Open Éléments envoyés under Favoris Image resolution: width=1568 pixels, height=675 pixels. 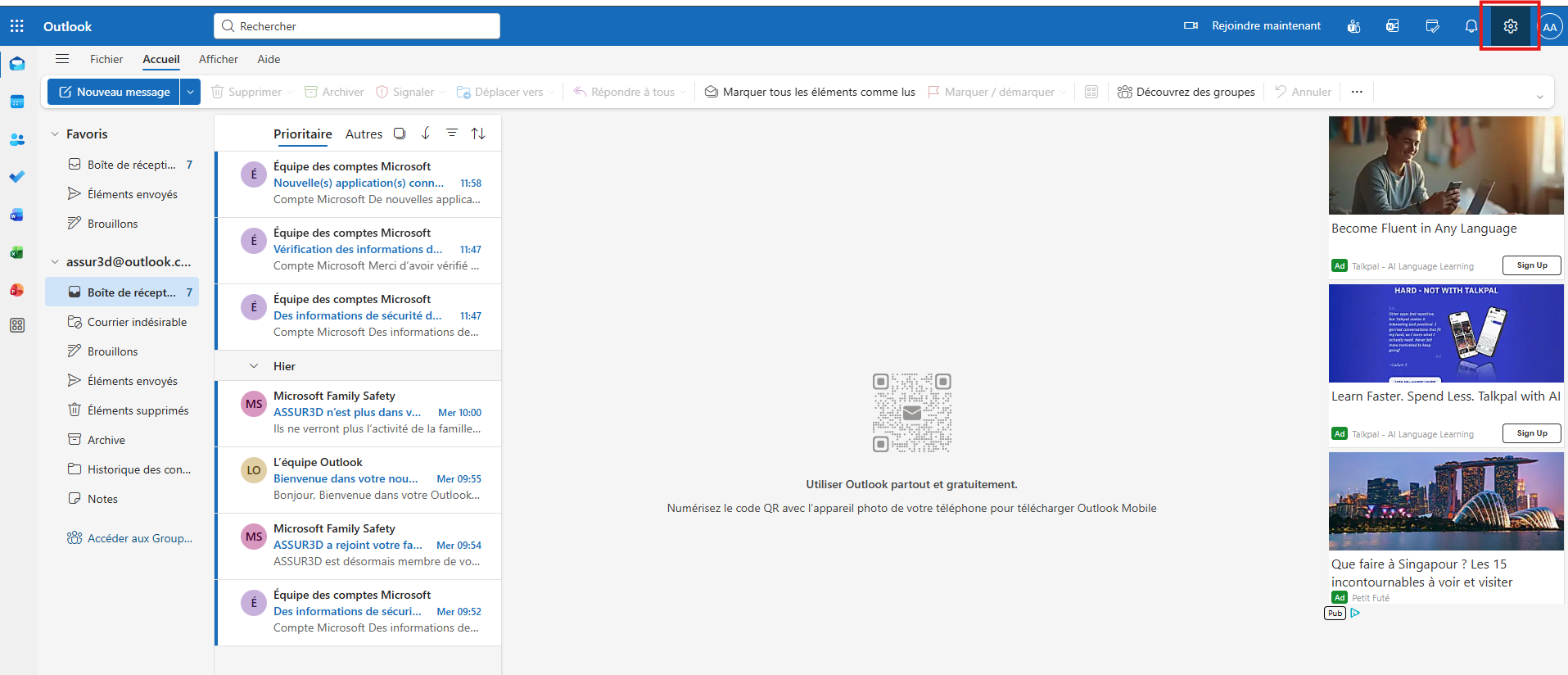[122, 194]
